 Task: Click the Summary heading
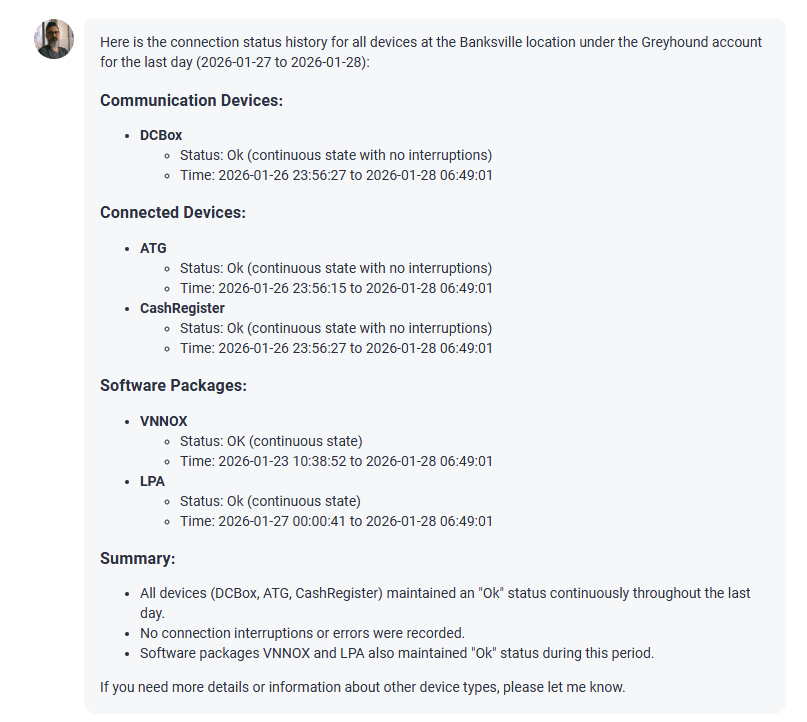pos(137,558)
